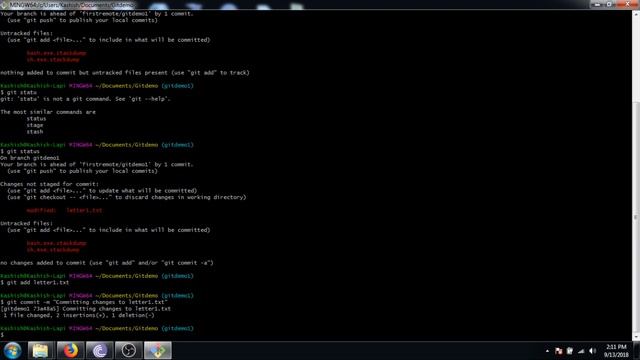The image size is (640, 360).
Task: Click 'The most similar commands are' line
Action: click(48, 112)
